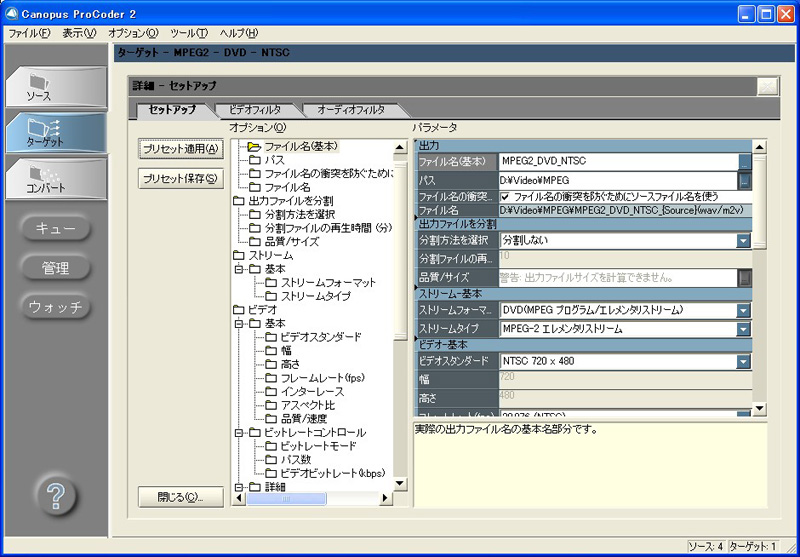The height and width of the screenshot is (557, 800).
Task: Open the オプション(O) menu
Action: point(132,33)
